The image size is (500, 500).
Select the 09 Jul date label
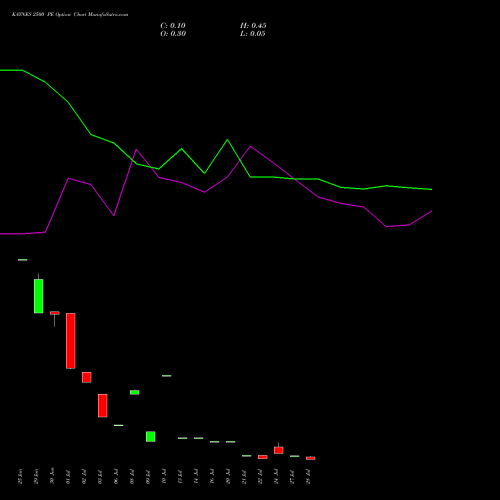pyautogui.click(x=148, y=476)
